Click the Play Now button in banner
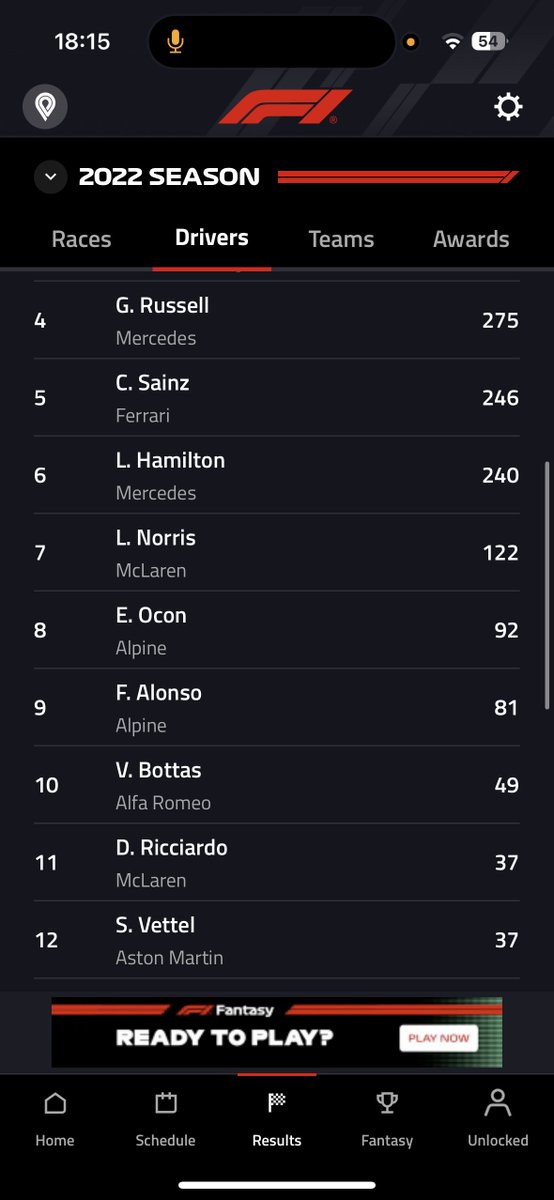The height and width of the screenshot is (1200, 554). [438, 1038]
